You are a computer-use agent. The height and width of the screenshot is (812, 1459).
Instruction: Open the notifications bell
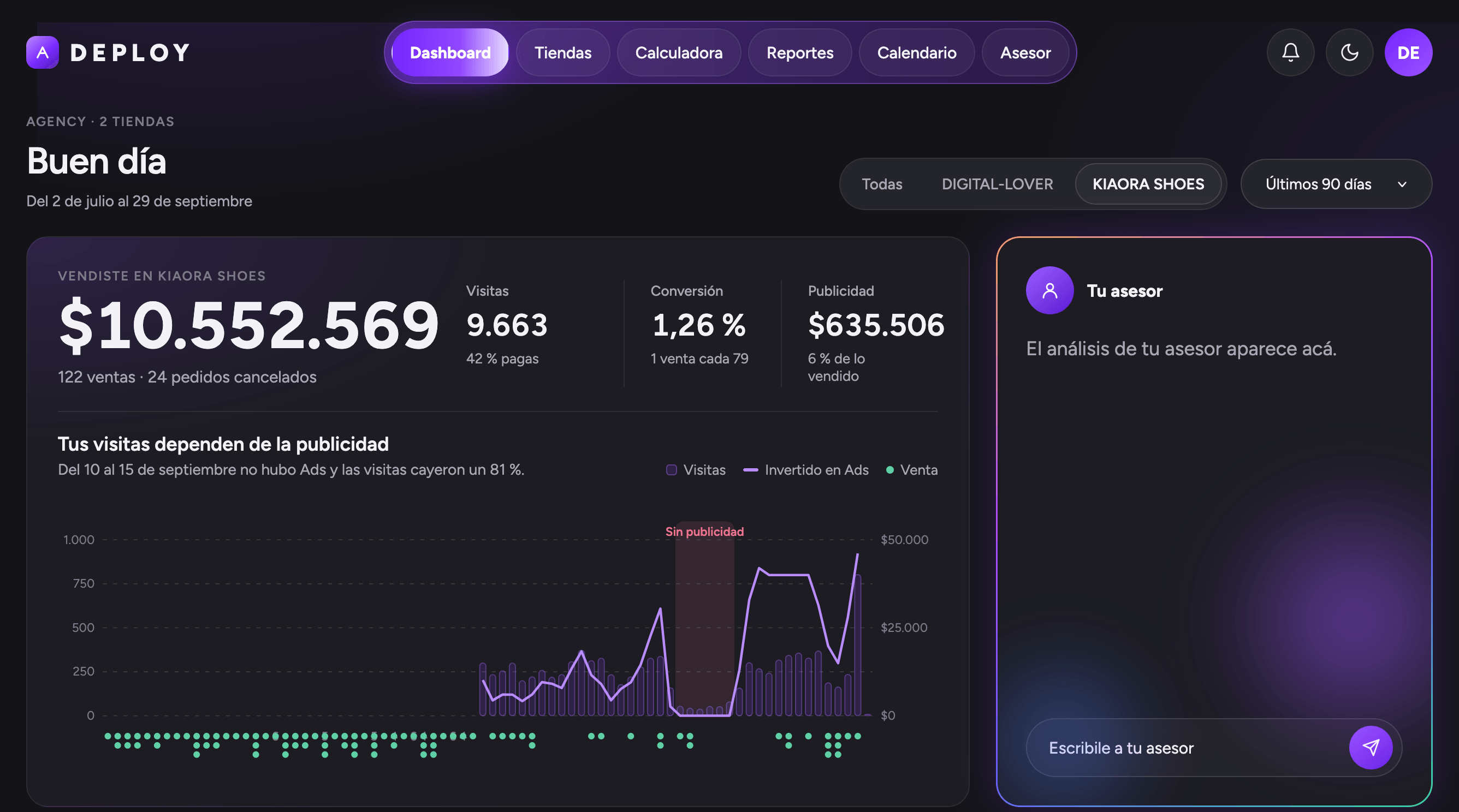coord(1290,52)
